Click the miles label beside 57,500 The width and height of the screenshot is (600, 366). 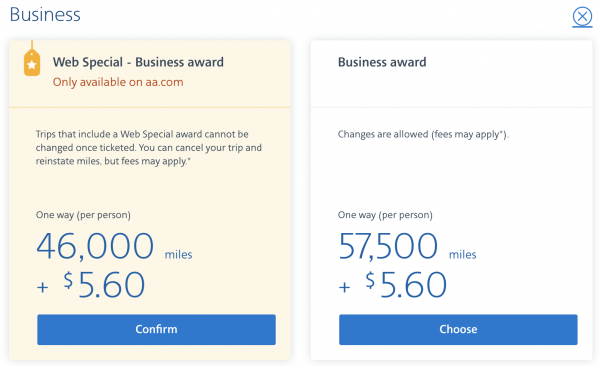(x=463, y=255)
